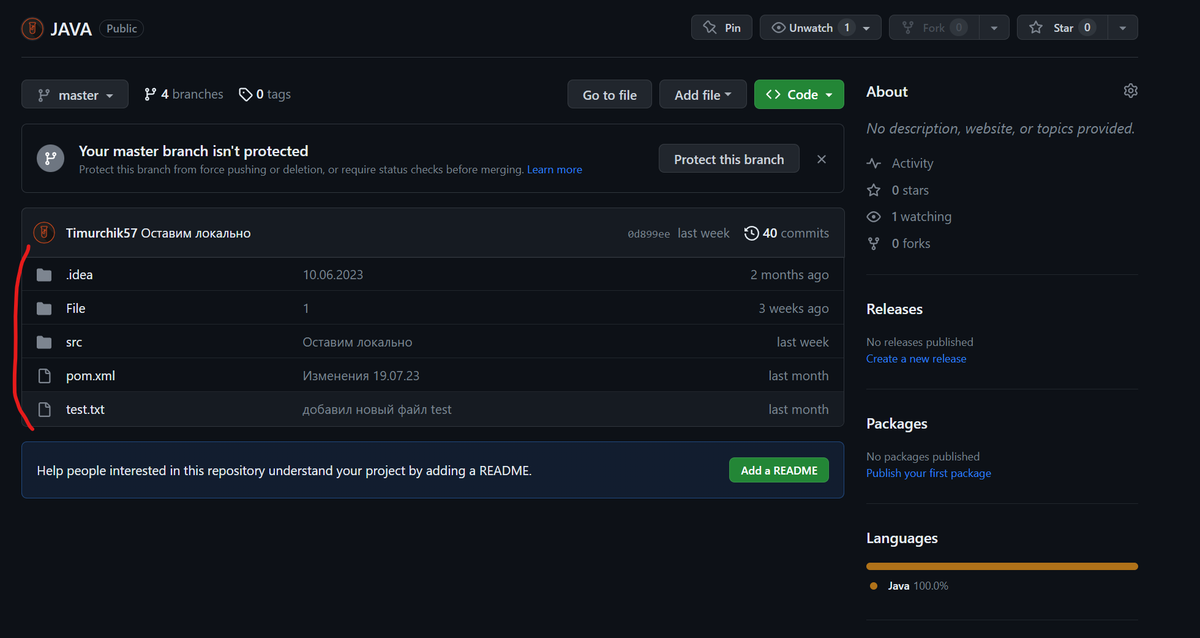Open the 40 commits history
The width and height of the screenshot is (1200, 638).
(787, 233)
